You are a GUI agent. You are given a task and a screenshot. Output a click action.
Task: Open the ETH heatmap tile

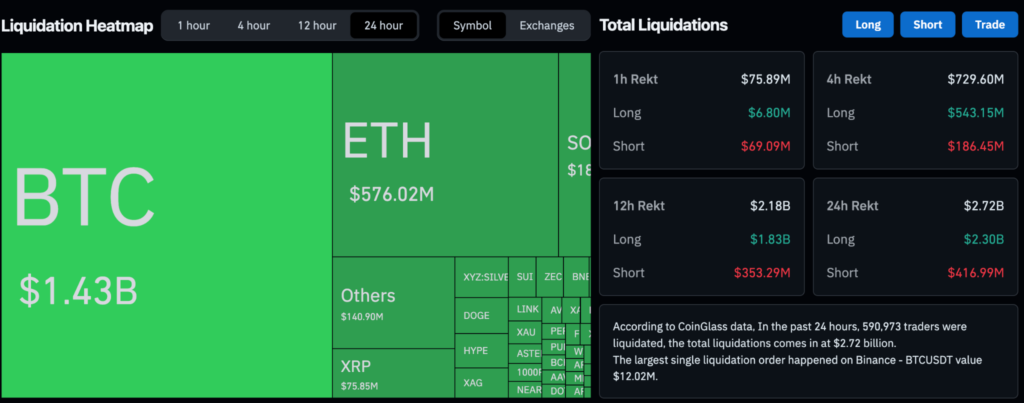click(444, 155)
